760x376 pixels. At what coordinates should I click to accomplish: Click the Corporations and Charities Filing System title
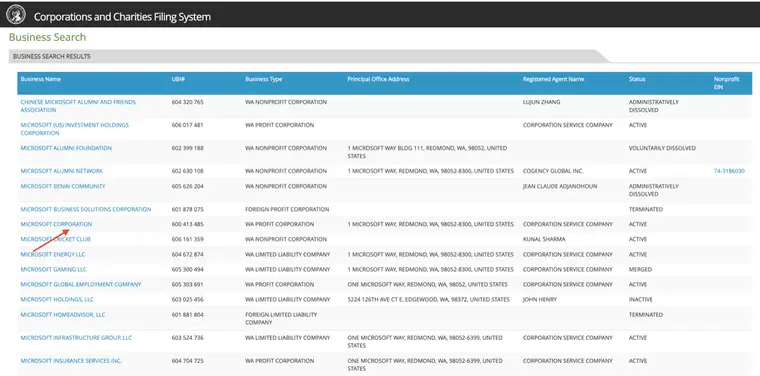pyautogui.click(x=122, y=17)
